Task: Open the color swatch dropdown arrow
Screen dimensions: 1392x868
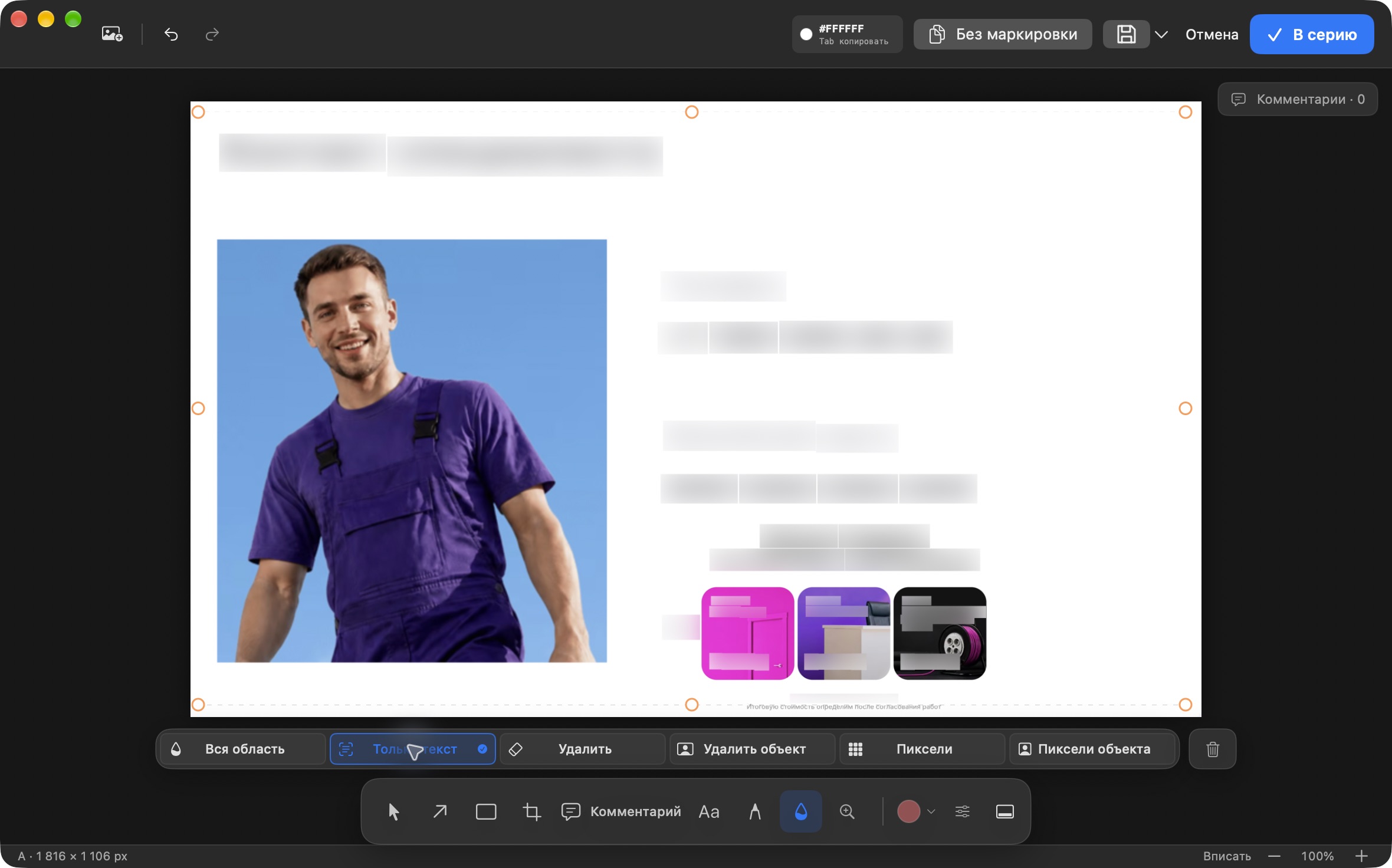Action: (x=931, y=811)
